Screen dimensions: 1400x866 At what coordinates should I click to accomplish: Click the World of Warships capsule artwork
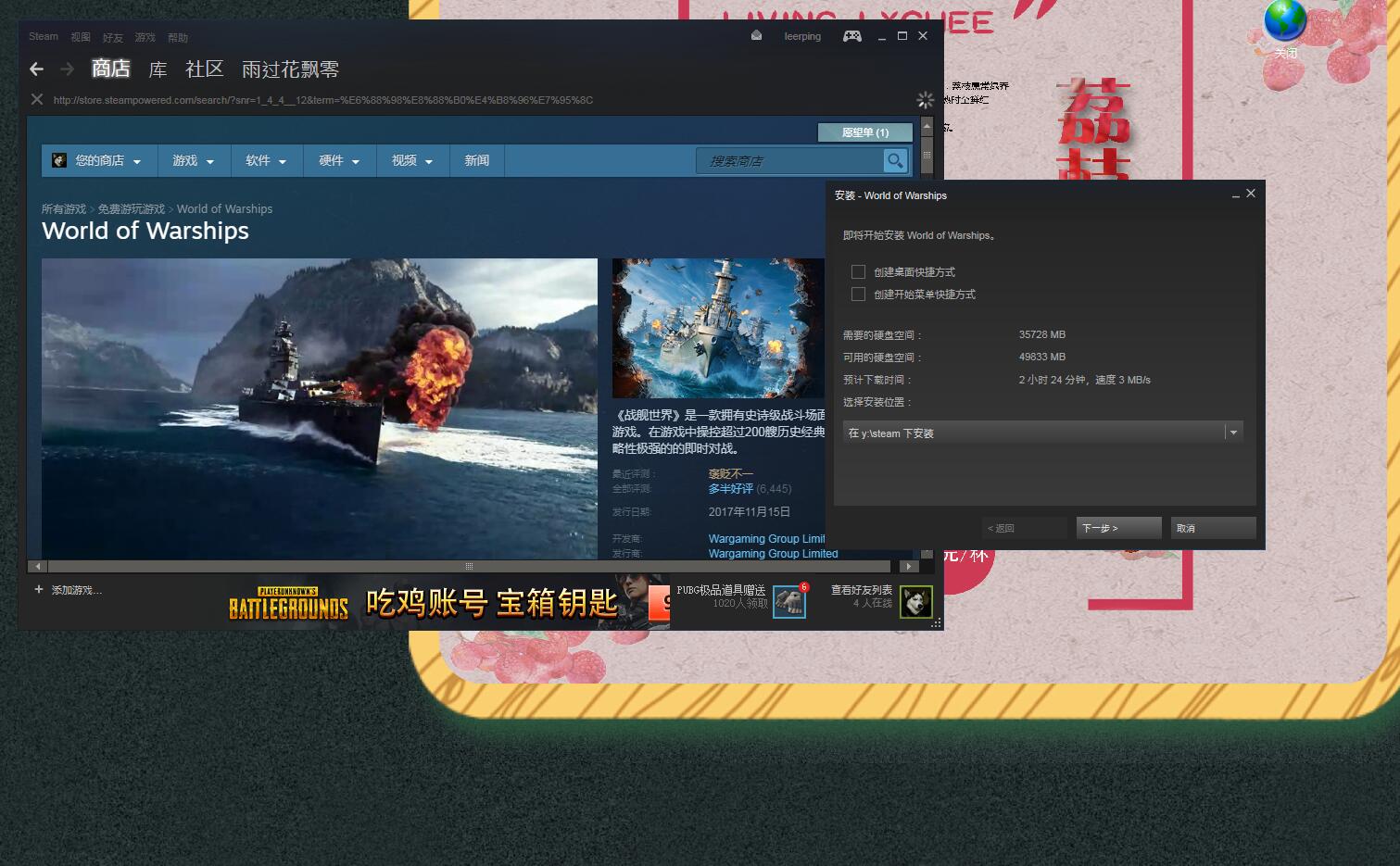click(x=718, y=328)
